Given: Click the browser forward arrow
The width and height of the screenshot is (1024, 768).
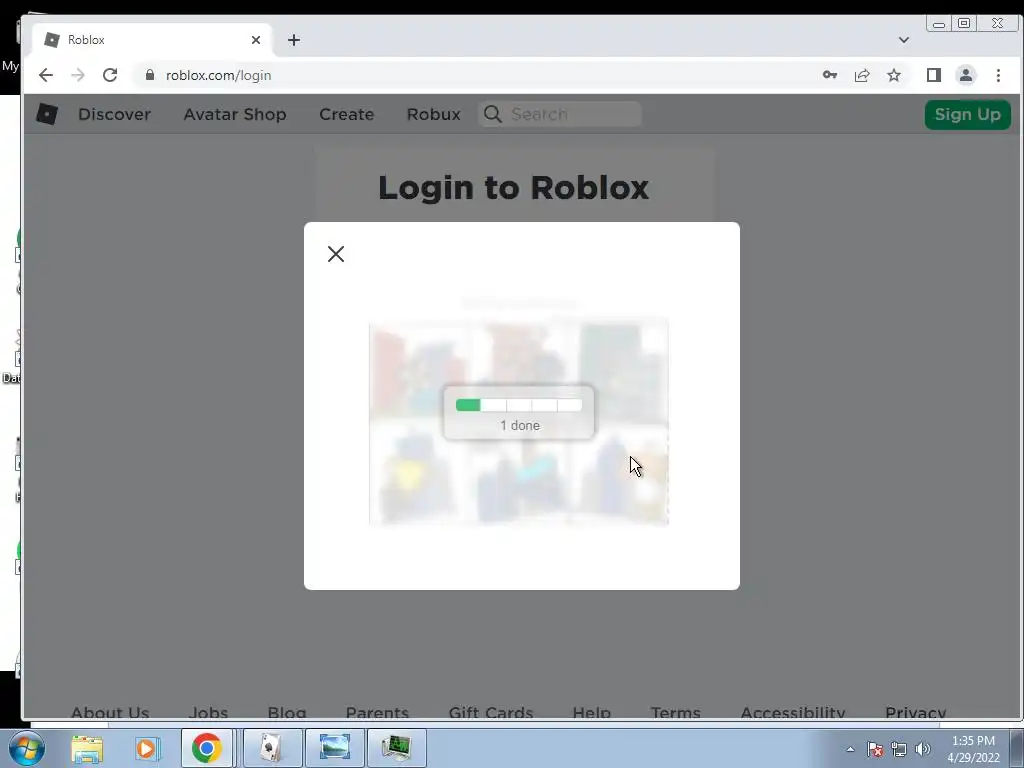Looking at the screenshot, I should pyautogui.click(x=78, y=75).
